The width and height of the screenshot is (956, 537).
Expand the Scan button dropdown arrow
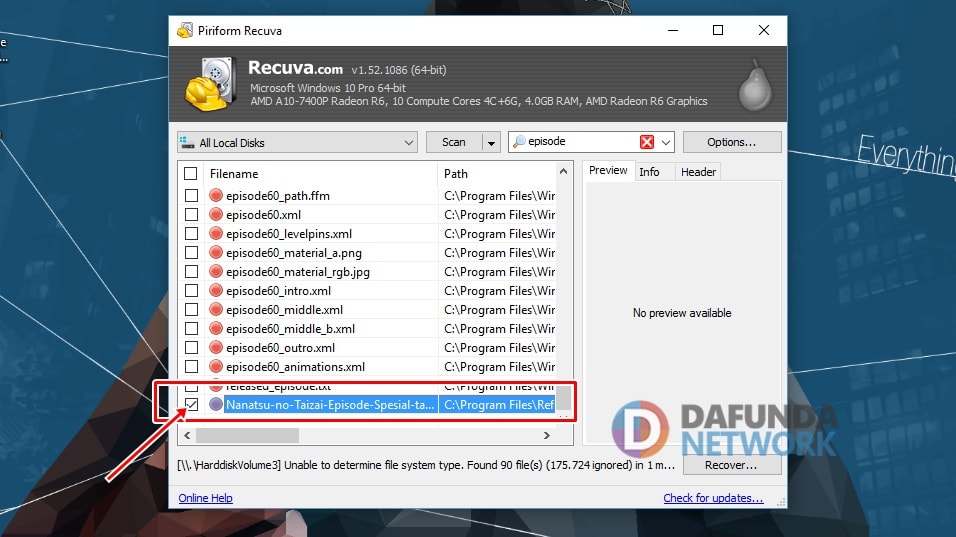[x=491, y=142]
